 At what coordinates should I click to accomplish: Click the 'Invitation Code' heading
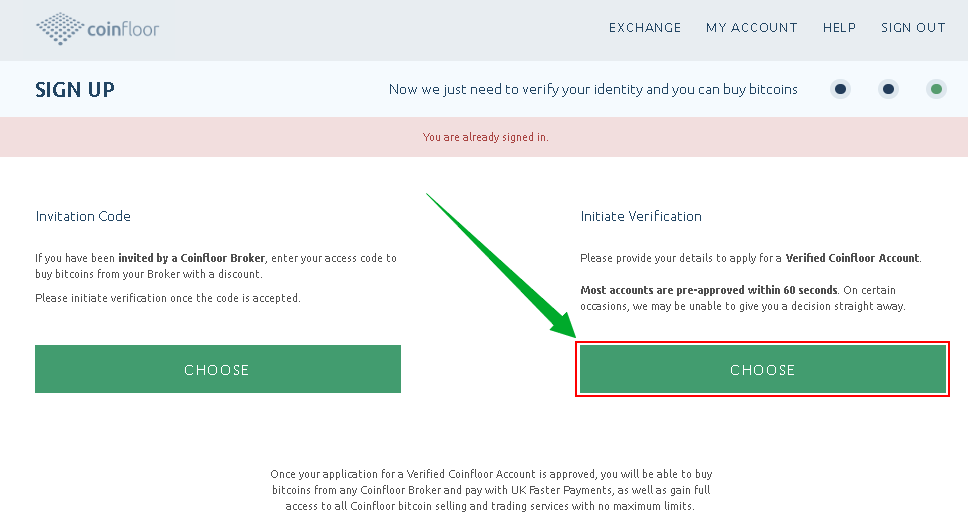(83, 216)
